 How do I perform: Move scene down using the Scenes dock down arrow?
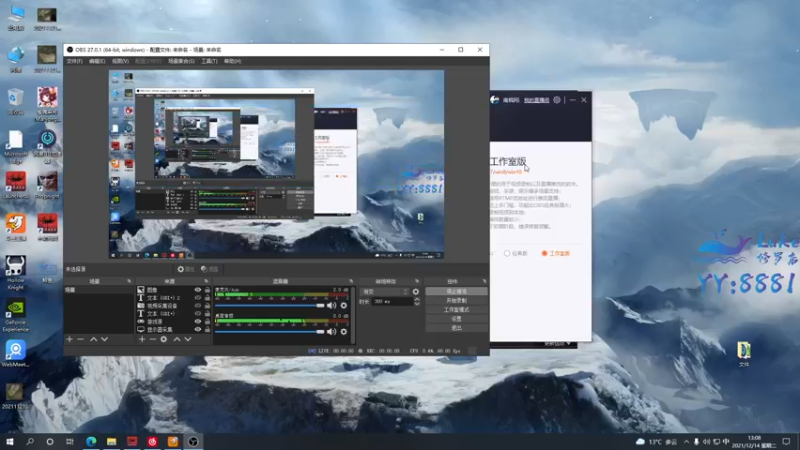(x=105, y=339)
